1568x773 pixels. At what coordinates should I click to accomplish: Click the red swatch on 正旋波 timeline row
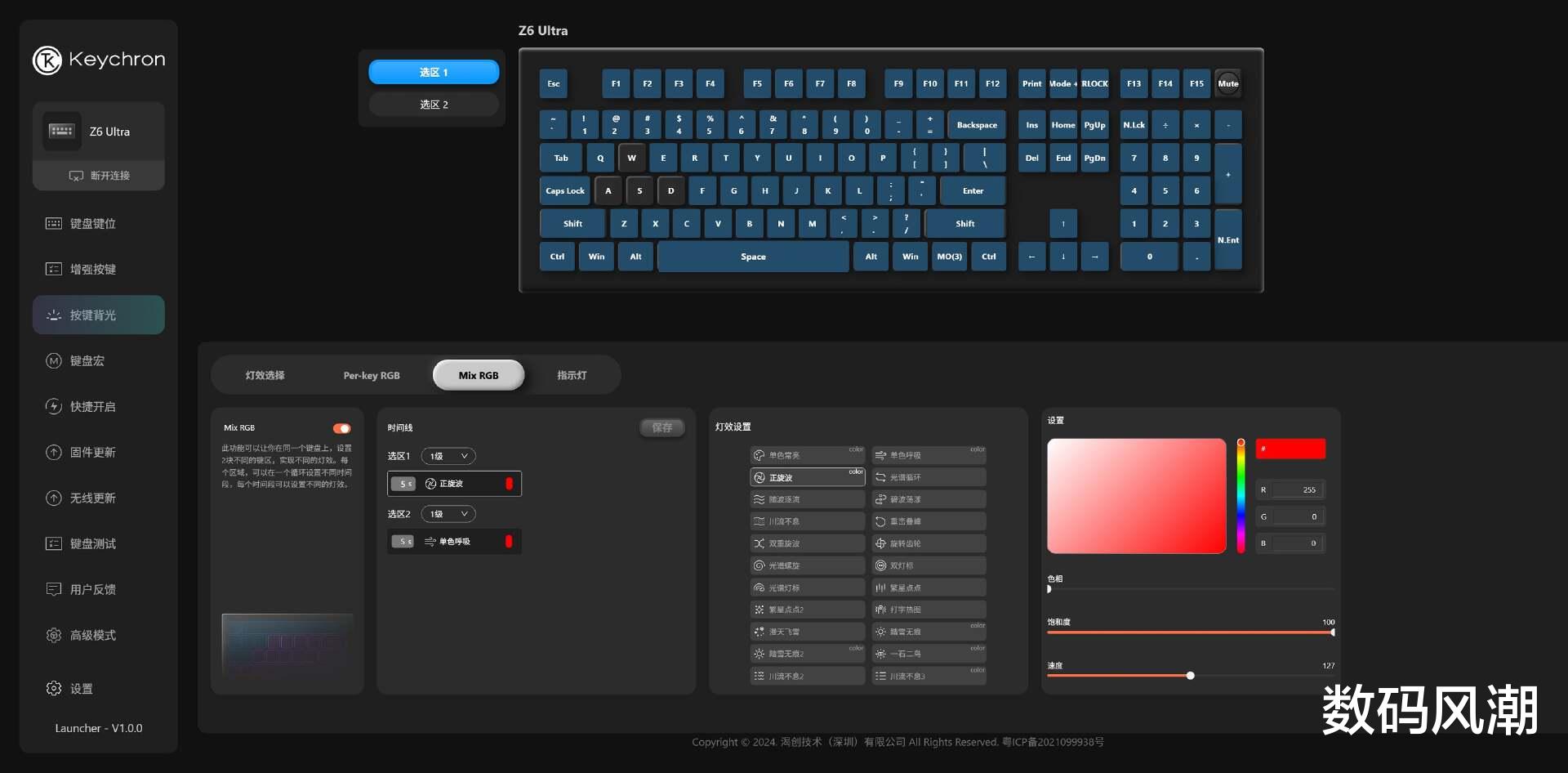pyautogui.click(x=509, y=484)
